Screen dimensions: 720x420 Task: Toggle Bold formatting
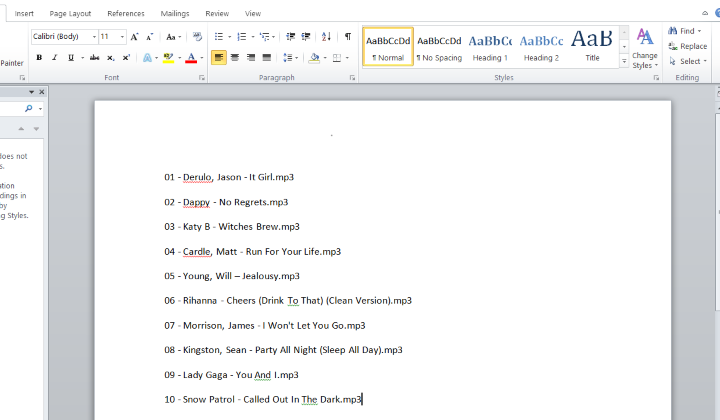click(x=39, y=58)
